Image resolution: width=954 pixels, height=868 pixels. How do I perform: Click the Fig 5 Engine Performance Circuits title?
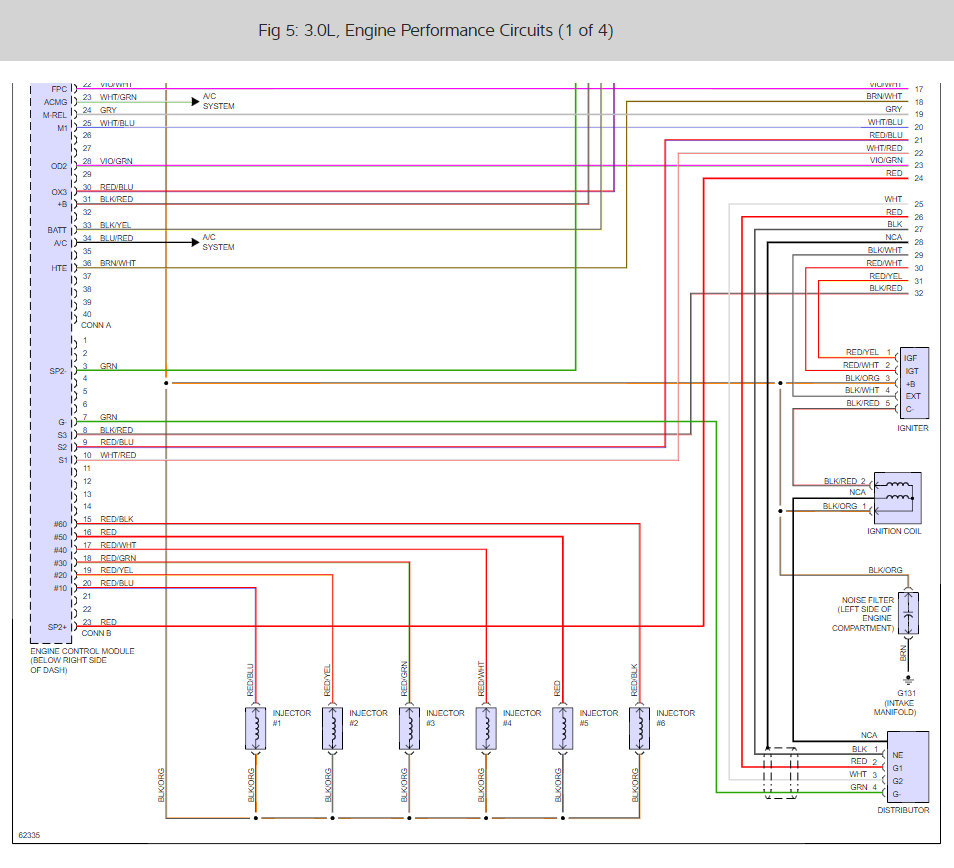tap(435, 31)
